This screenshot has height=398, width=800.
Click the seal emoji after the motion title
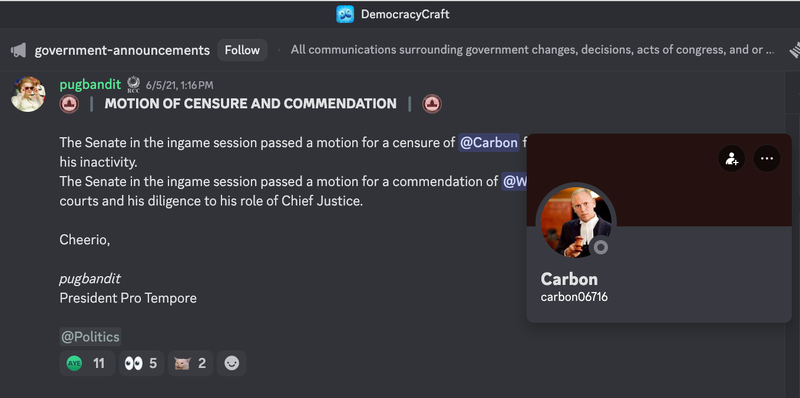(x=432, y=104)
